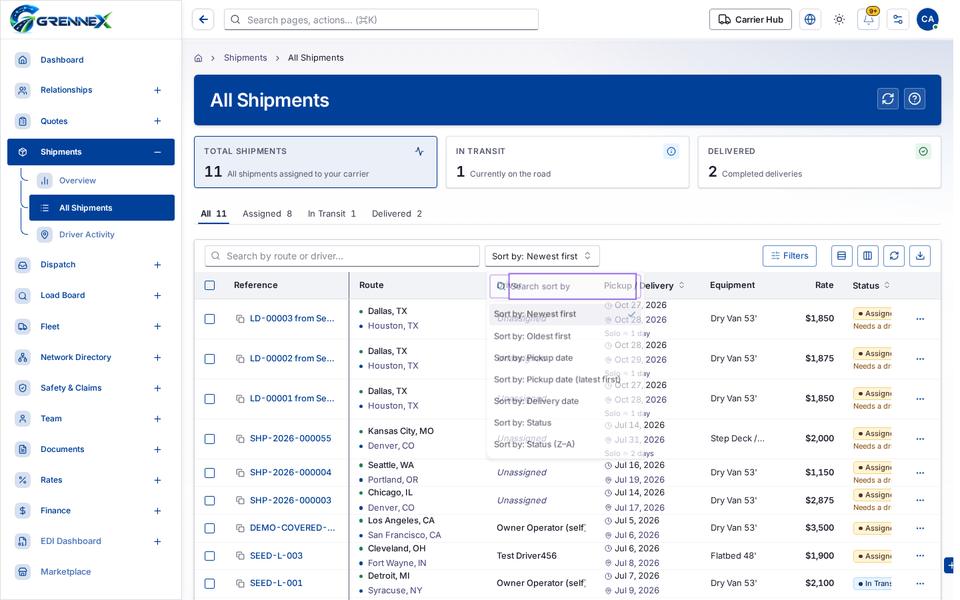Choose Sort by: Oldest first option

[x=532, y=336]
